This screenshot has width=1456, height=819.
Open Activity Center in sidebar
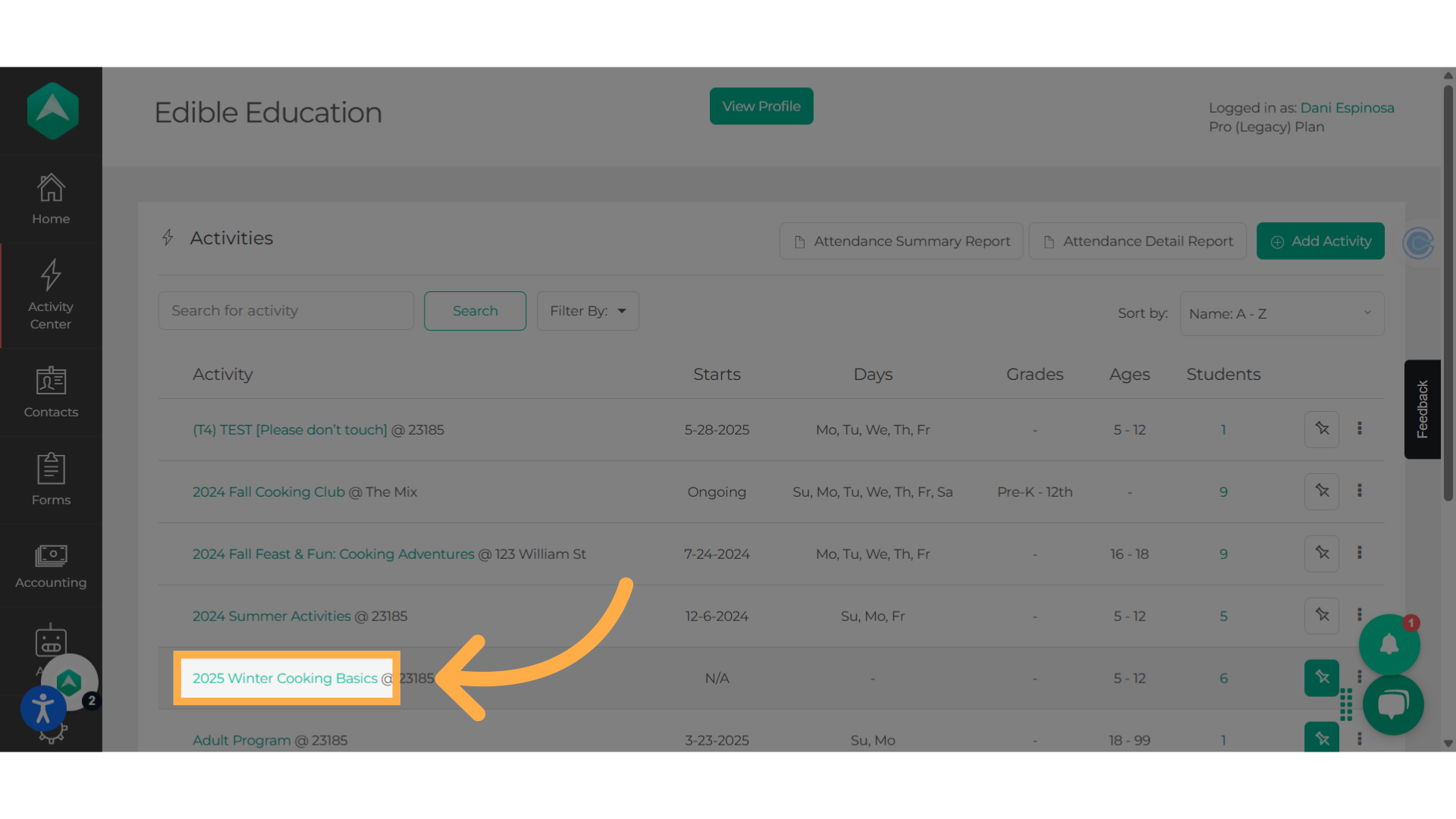click(x=51, y=296)
